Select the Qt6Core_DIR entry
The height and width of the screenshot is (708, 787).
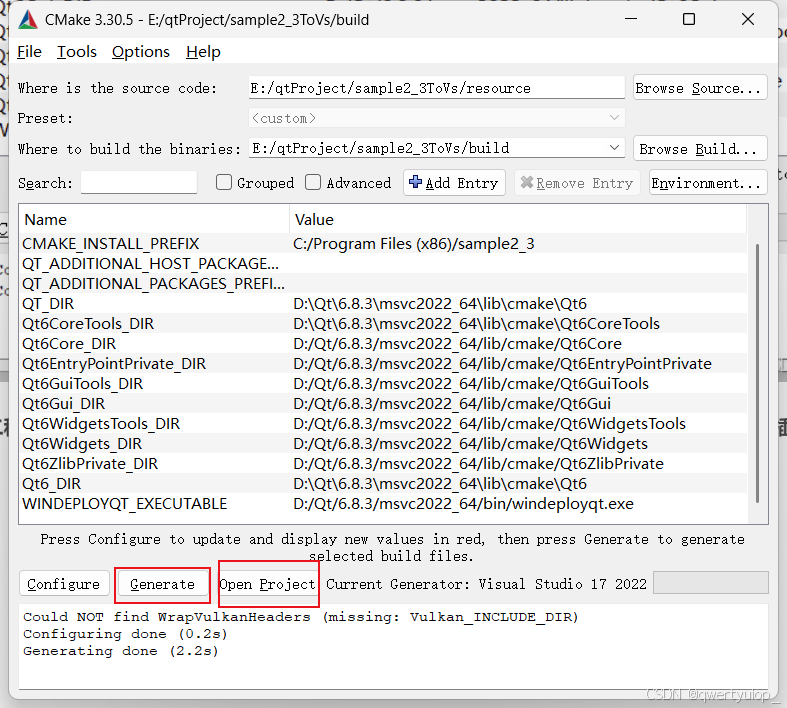pyautogui.click(x=69, y=344)
